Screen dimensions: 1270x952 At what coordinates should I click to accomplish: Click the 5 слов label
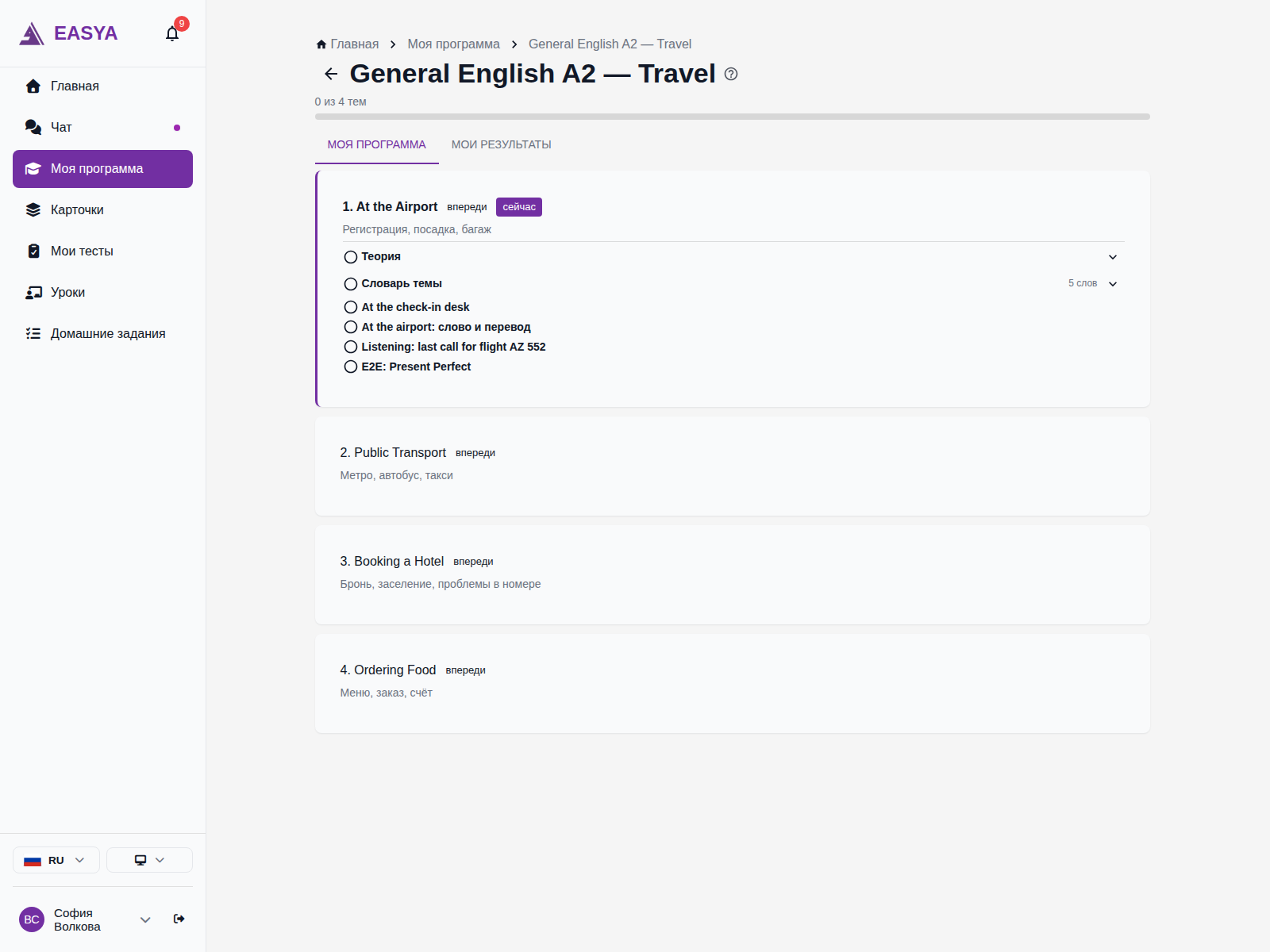(x=1083, y=283)
